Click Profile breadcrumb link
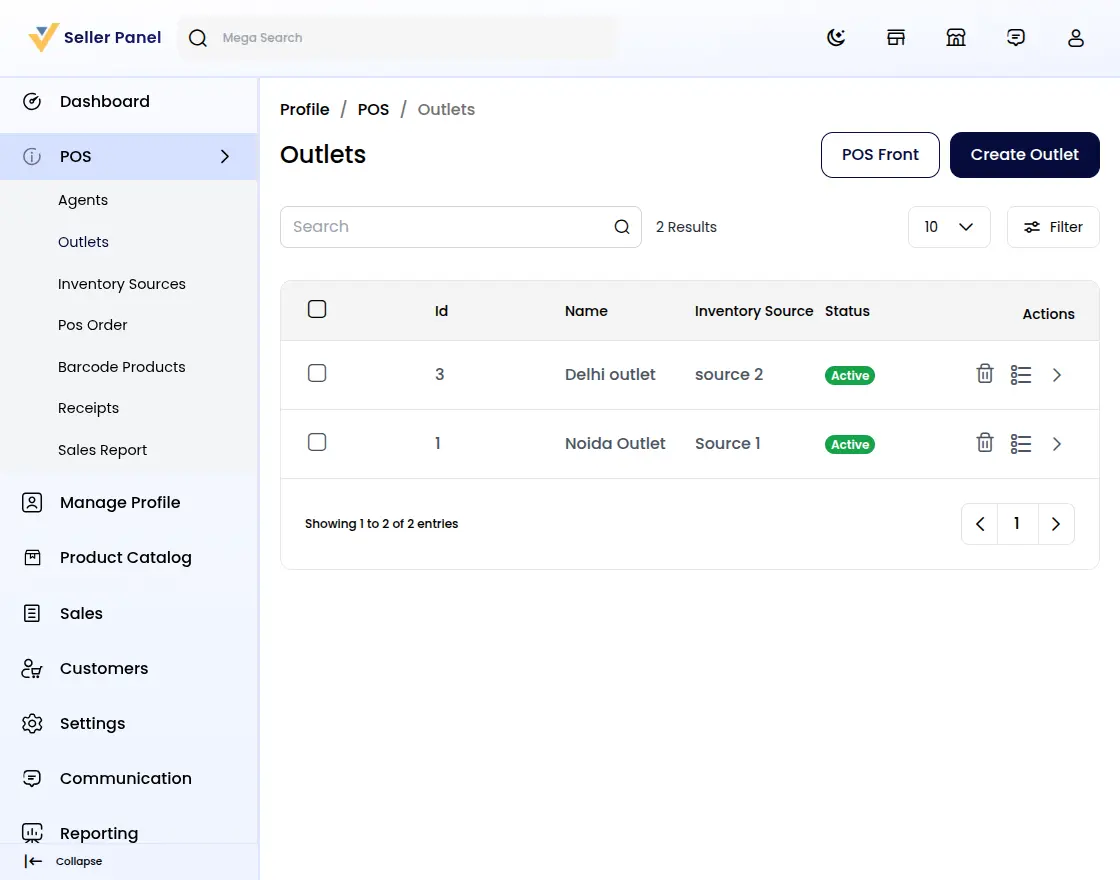The image size is (1120, 880). coord(304,109)
